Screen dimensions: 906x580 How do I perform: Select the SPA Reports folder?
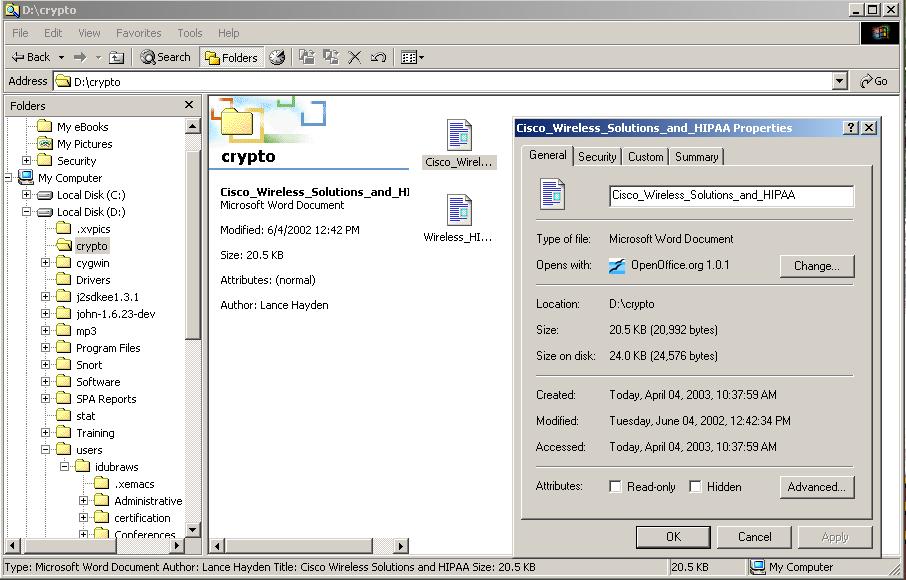point(106,399)
